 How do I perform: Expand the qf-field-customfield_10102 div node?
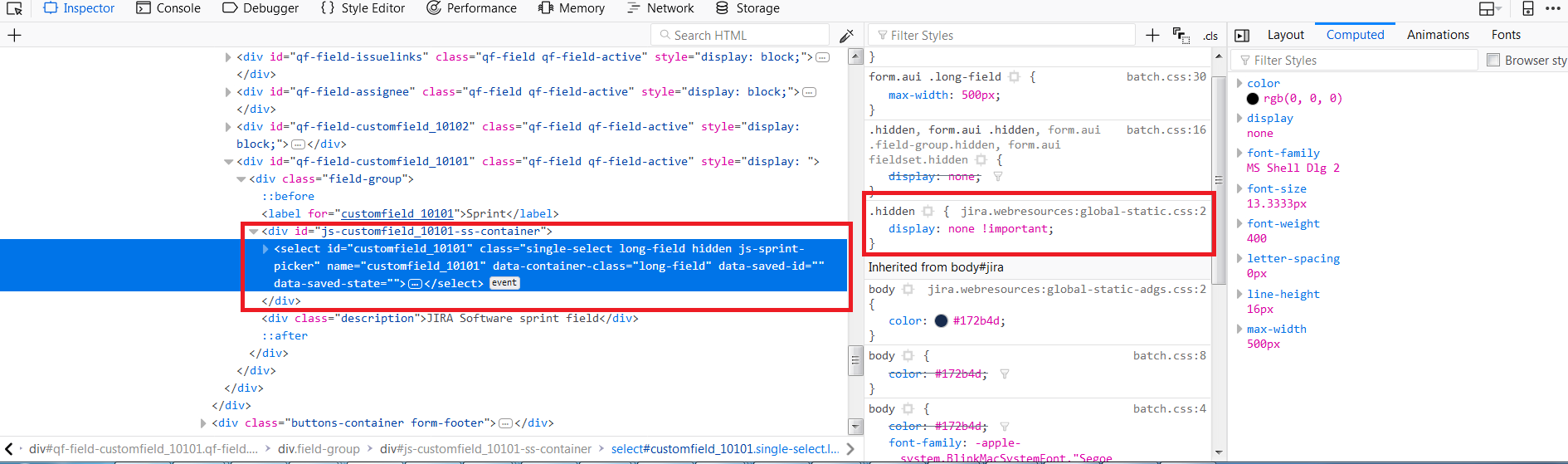228,127
